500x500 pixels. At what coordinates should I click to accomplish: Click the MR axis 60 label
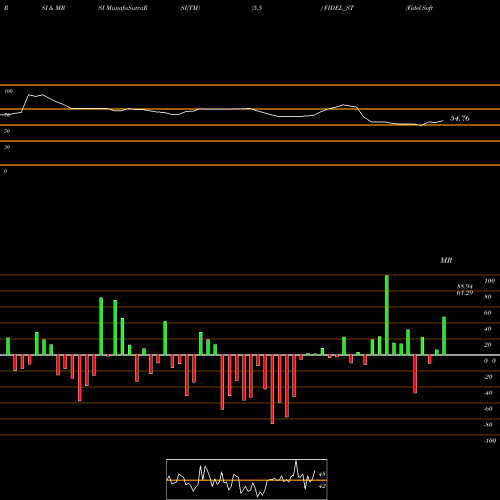[x=488, y=313]
